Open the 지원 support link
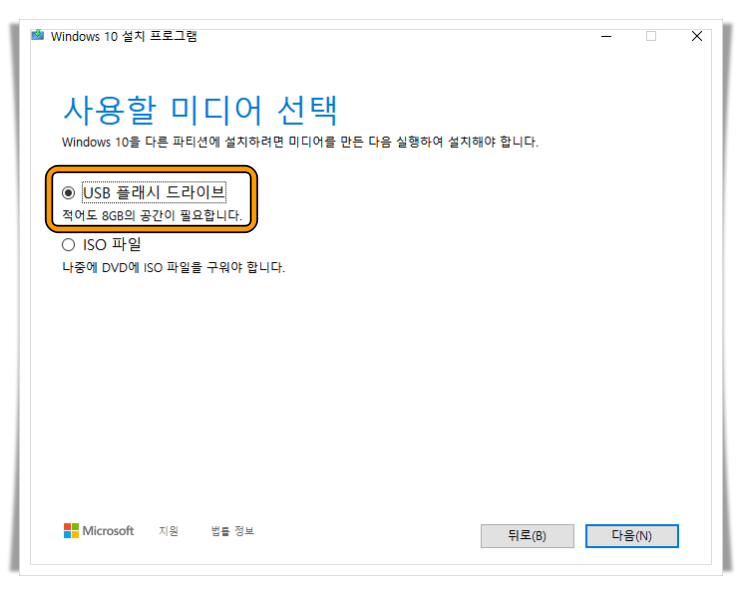Image resolution: width=742 pixels, height=595 pixels. pos(168,531)
